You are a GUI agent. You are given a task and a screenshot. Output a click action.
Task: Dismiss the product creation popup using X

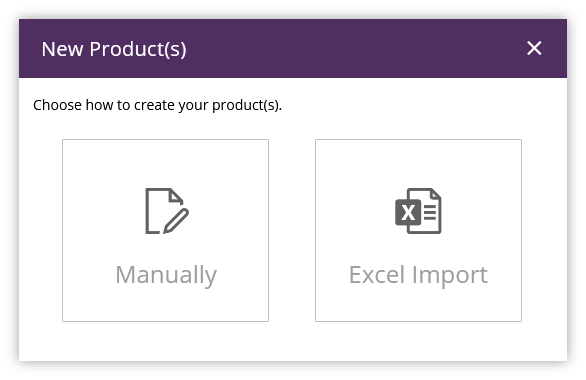pos(534,48)
